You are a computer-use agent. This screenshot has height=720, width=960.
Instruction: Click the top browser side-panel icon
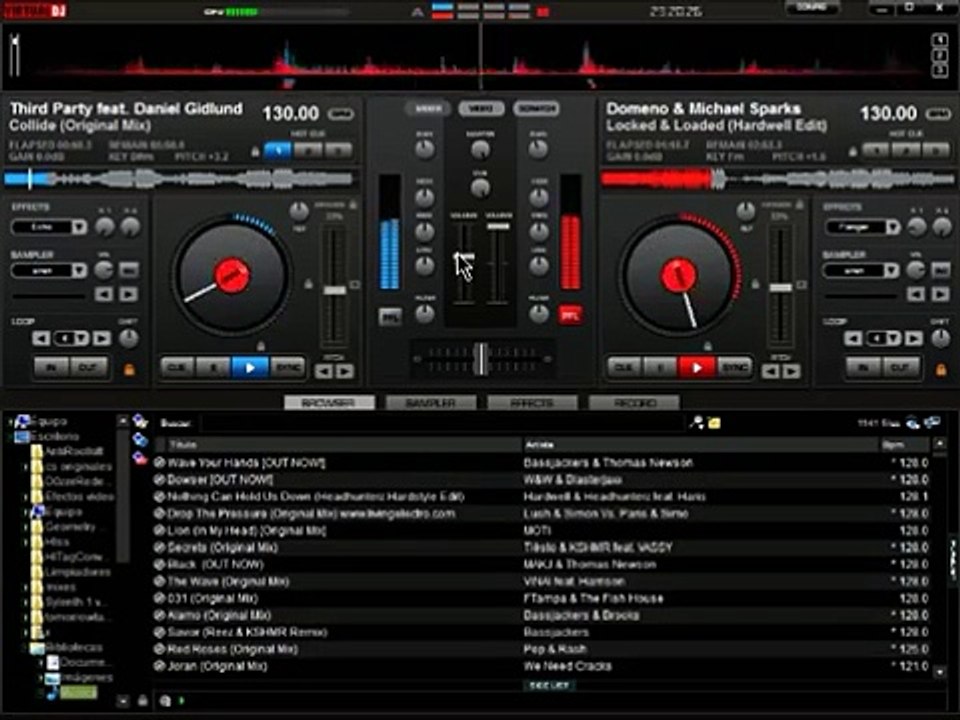(140, 421)
